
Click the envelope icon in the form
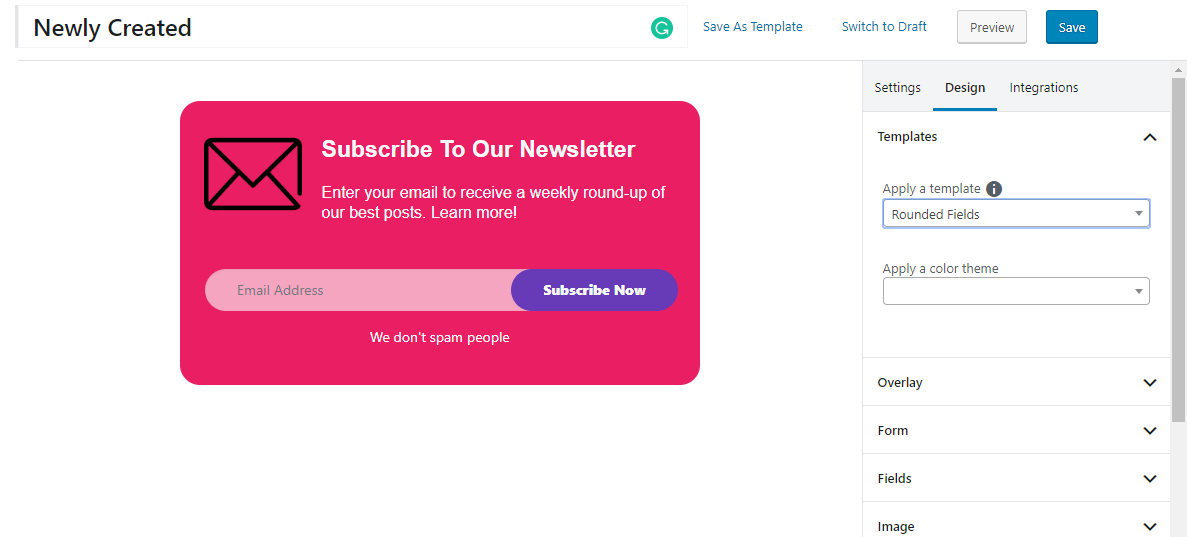pyautogui.click(x=253, y=174)
